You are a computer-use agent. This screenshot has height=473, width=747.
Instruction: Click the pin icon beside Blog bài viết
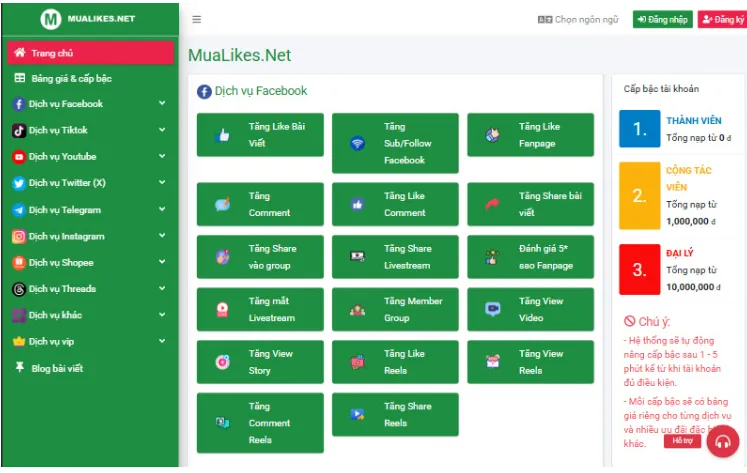pyautogui.click(x=20, y=367)
